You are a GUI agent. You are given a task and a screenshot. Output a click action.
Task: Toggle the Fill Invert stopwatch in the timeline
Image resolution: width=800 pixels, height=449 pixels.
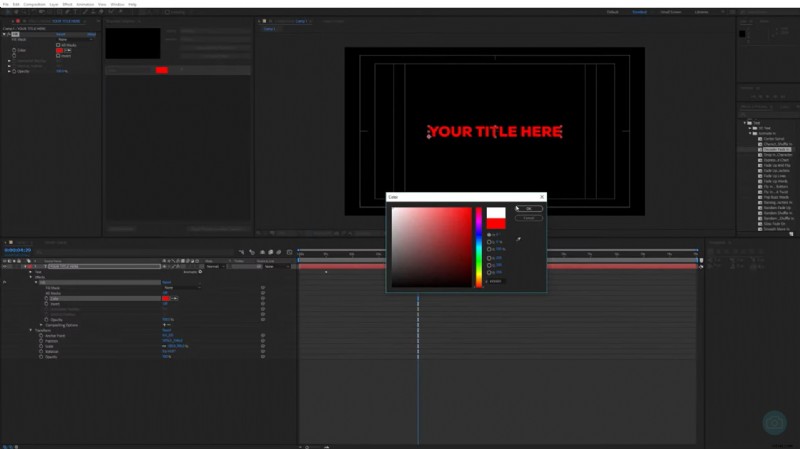pos(46,304)
